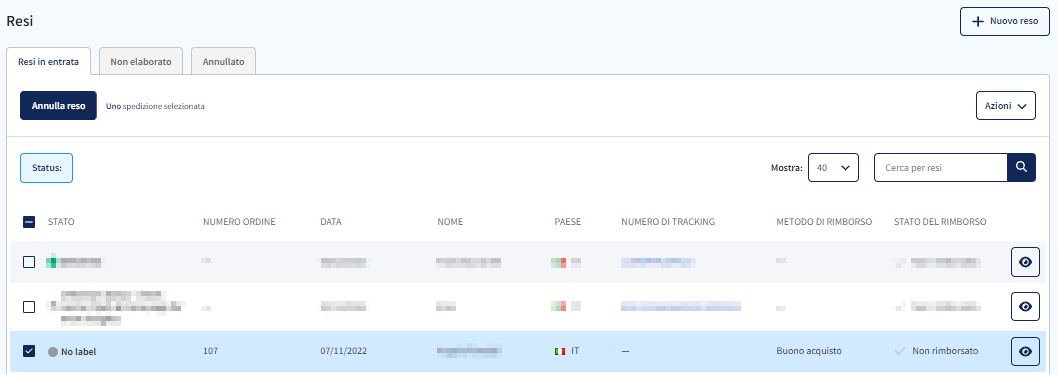View details of the first return row
This screenshot has width=1058, height=374.
(x=1025, y=262)
